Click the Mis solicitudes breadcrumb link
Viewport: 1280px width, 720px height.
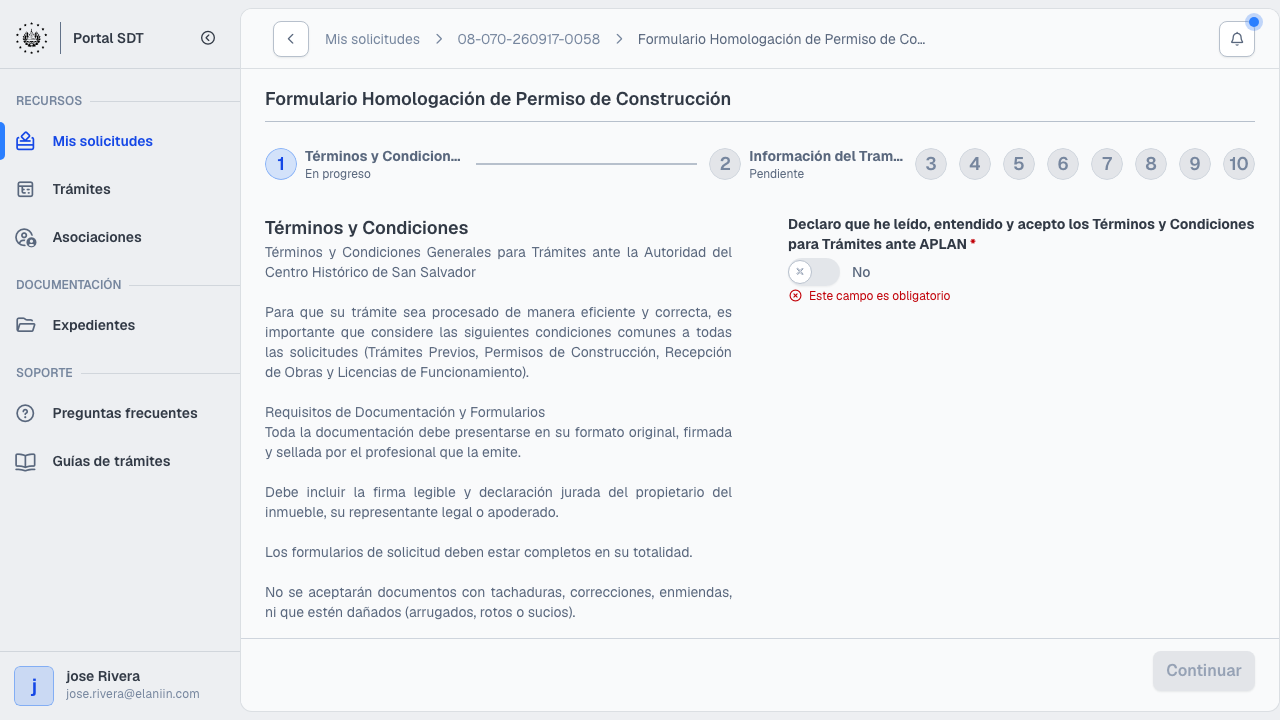[x=372, y=39]
